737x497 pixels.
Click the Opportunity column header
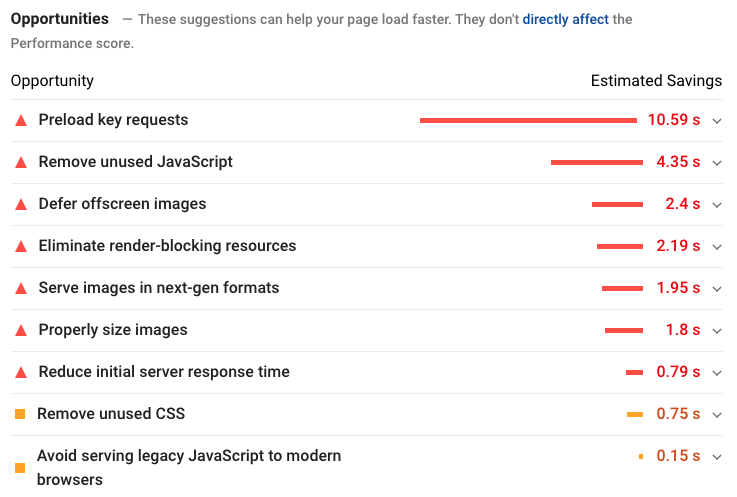[52, 81]
